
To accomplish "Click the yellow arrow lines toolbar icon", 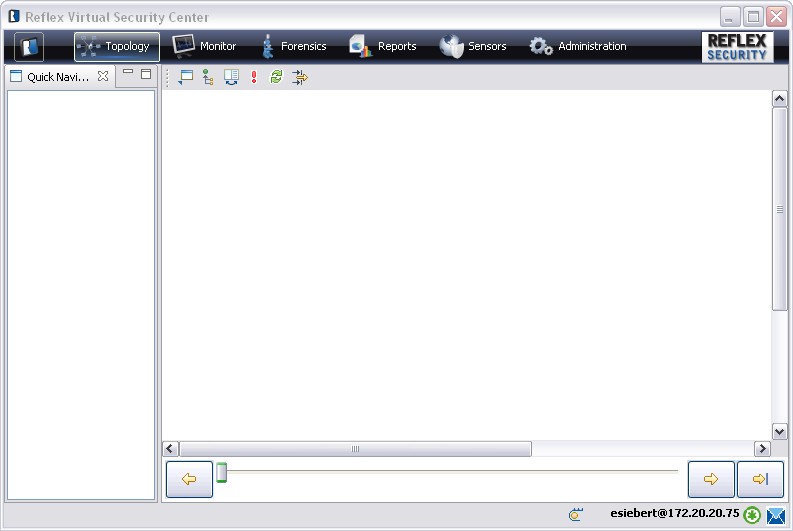I will click(x=299, y=77).
